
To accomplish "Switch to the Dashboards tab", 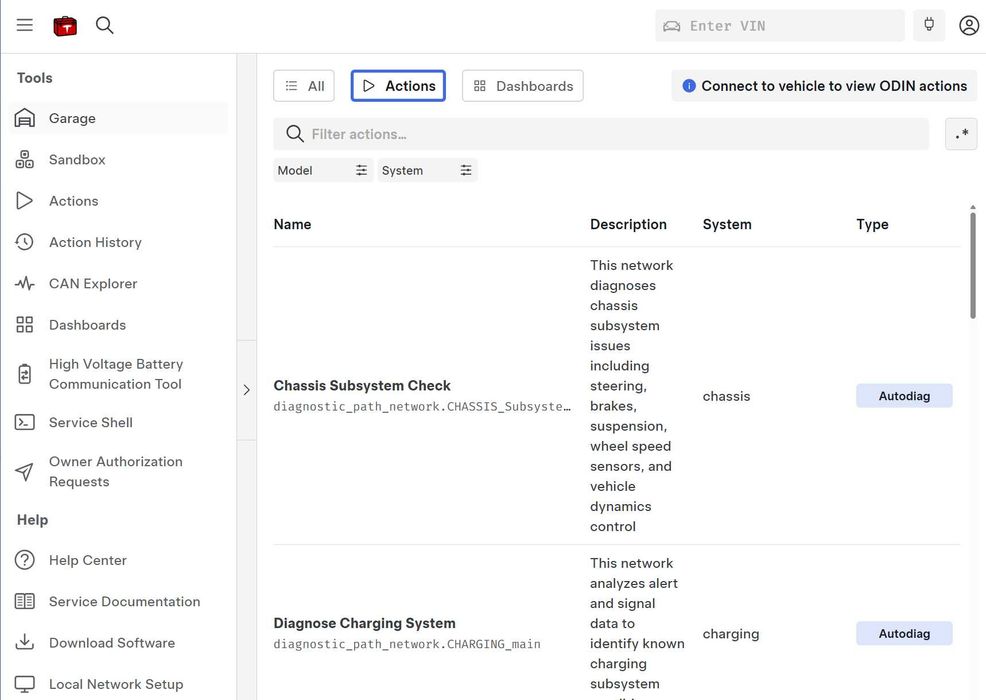I will (x=523, y=86).
